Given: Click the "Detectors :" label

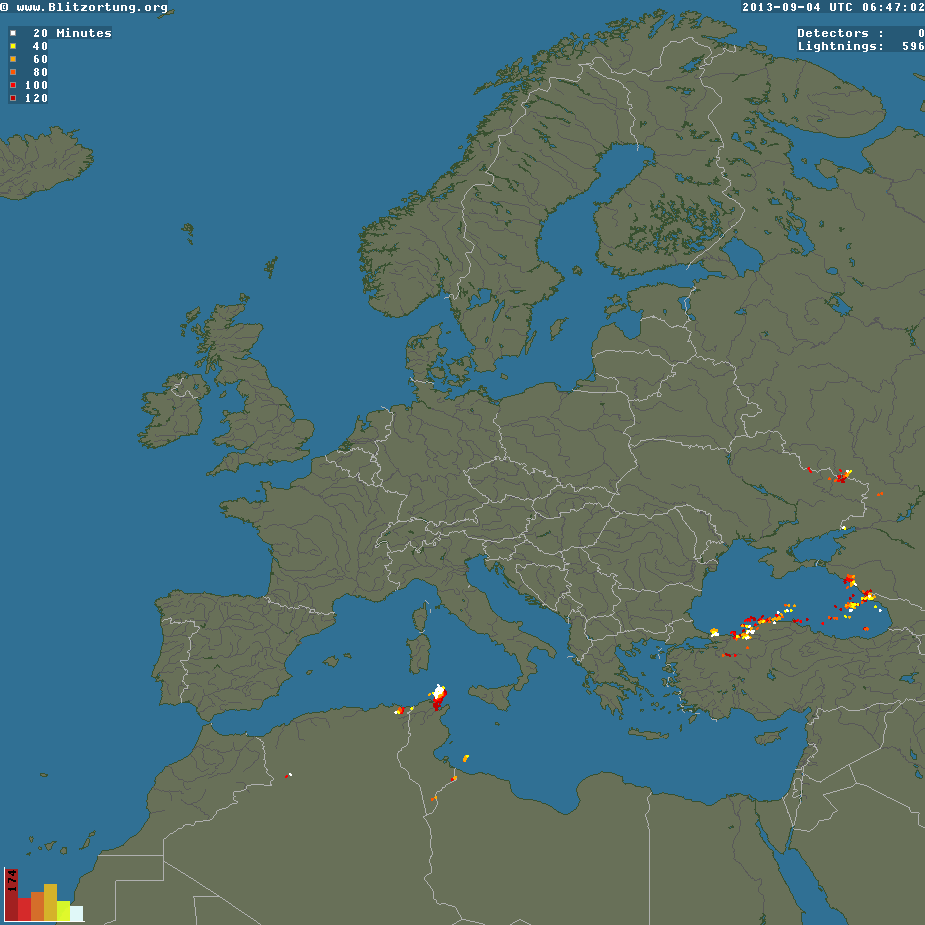Looking at the screenshot, I should coord(840,33).
